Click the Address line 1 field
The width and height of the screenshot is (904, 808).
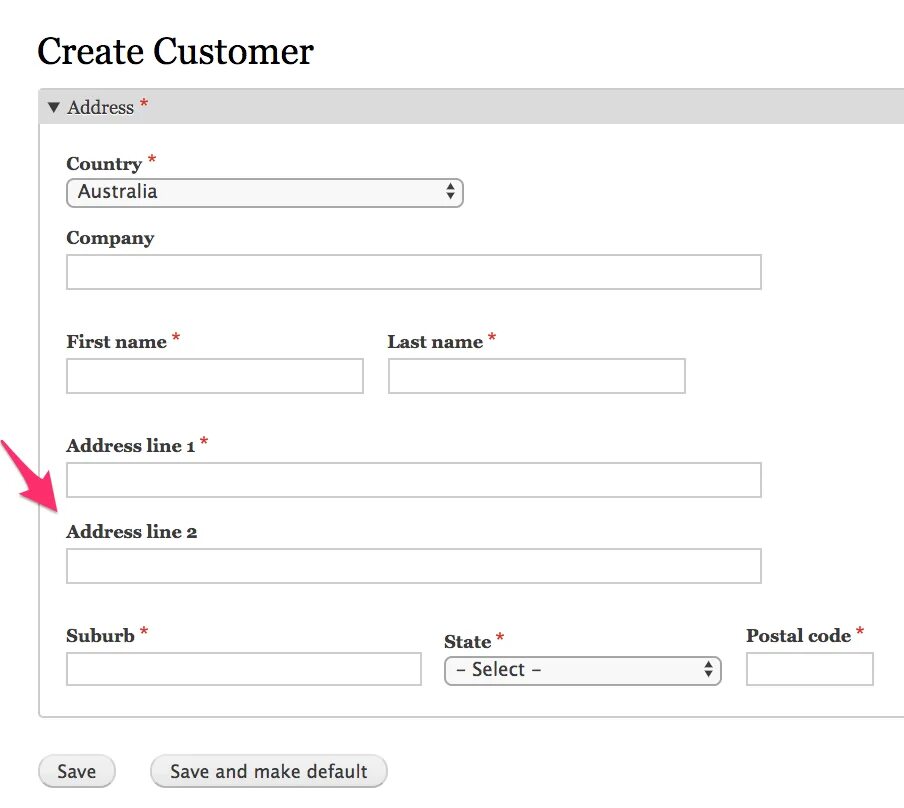click(413, 480)
